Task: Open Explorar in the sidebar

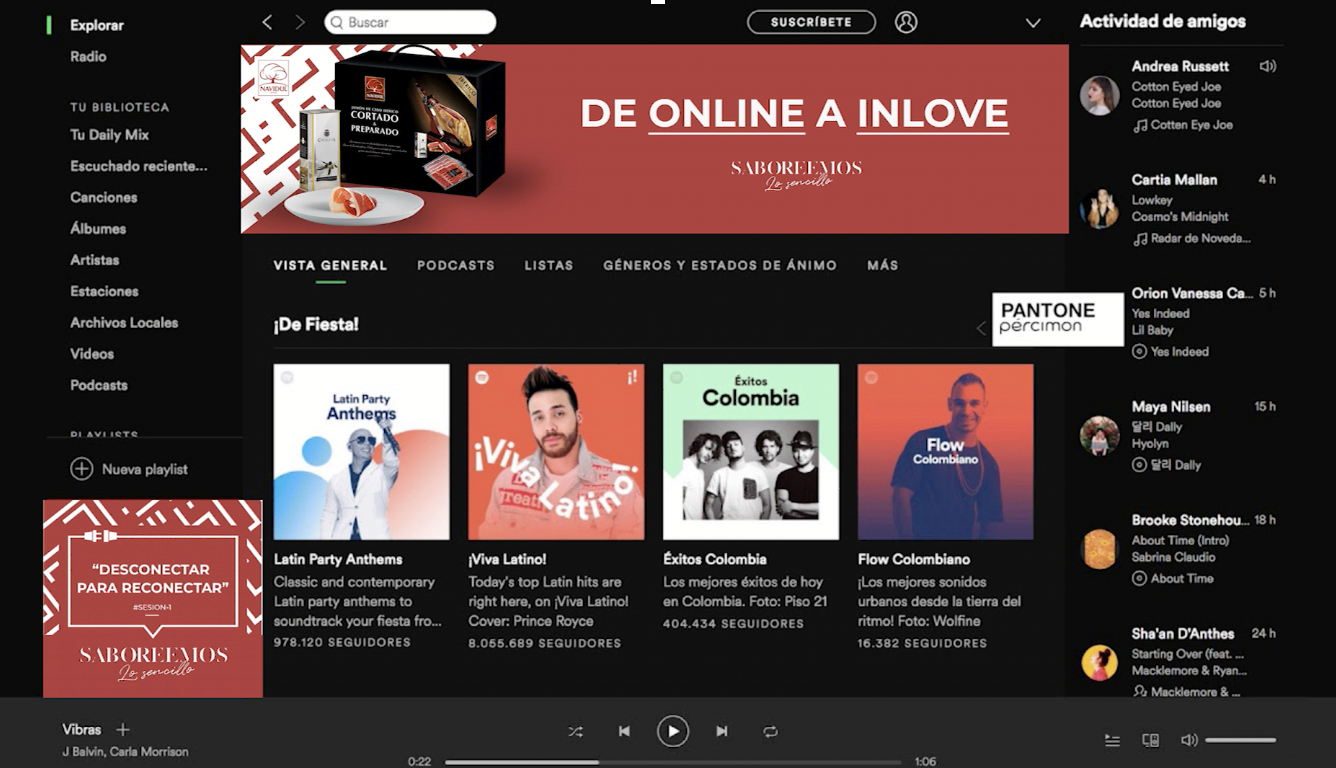Action: pyautogui.click(x=97, y=25)
